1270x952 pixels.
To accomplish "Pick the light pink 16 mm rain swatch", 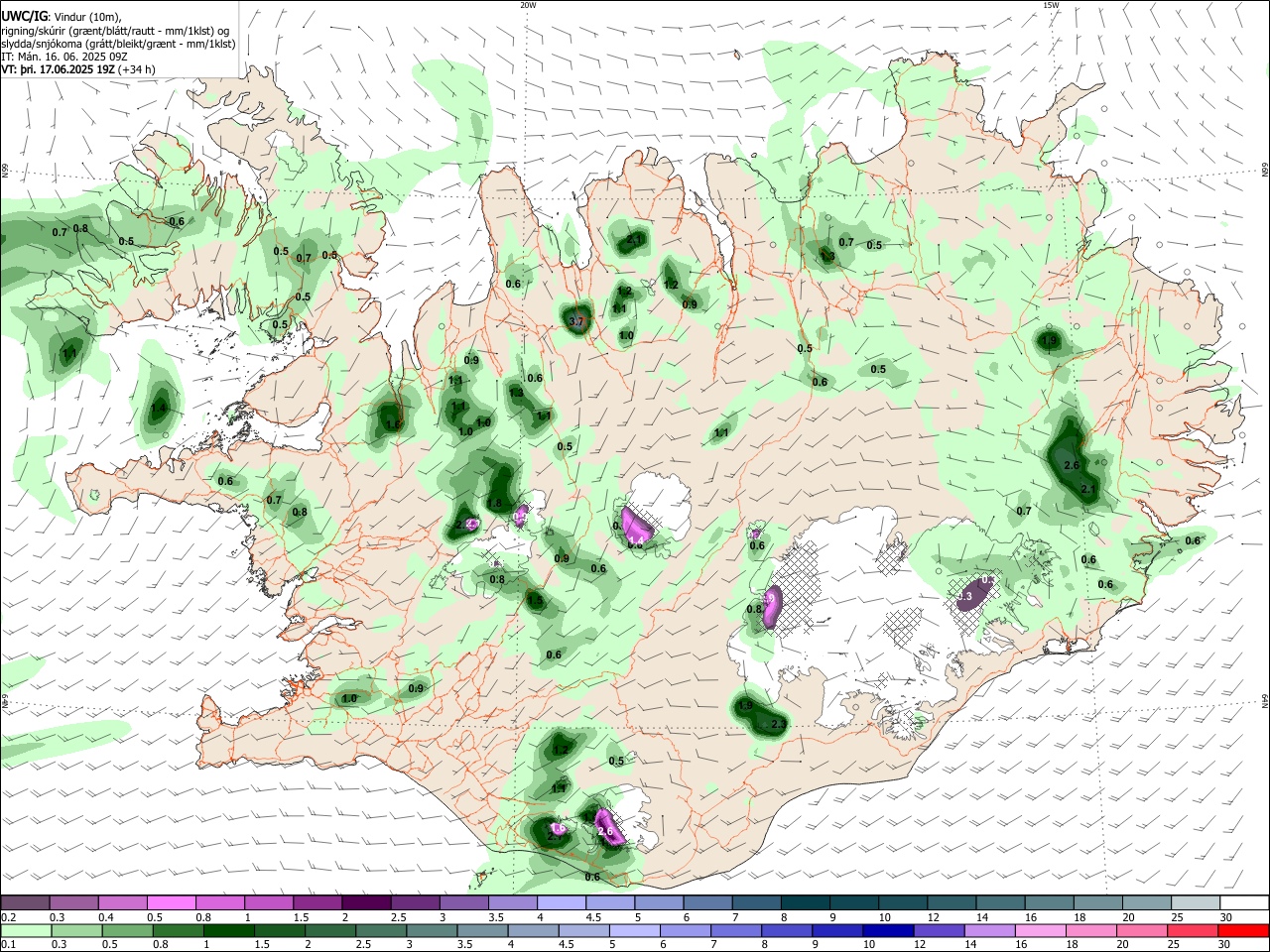I will tap(1039, 930).
